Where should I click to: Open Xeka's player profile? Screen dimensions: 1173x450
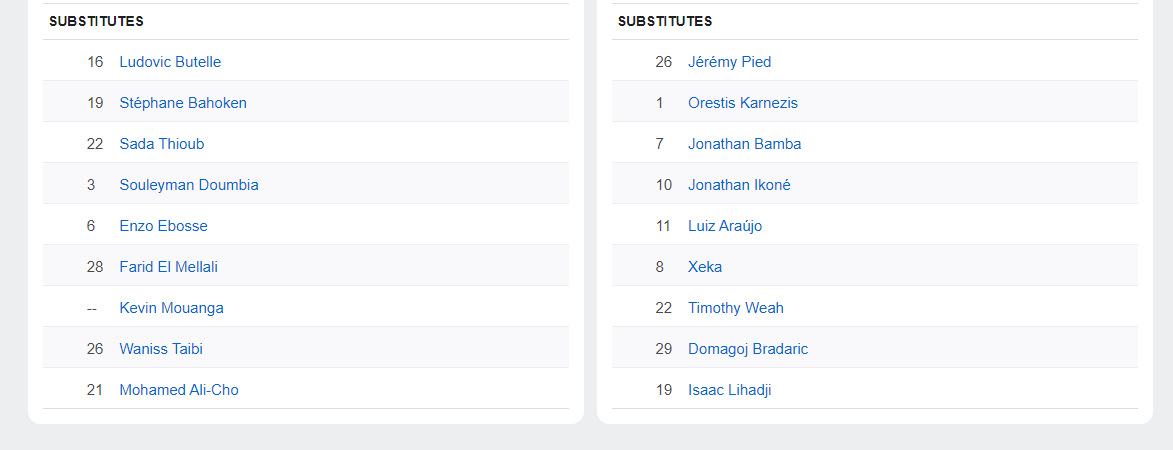click(705, 267)
